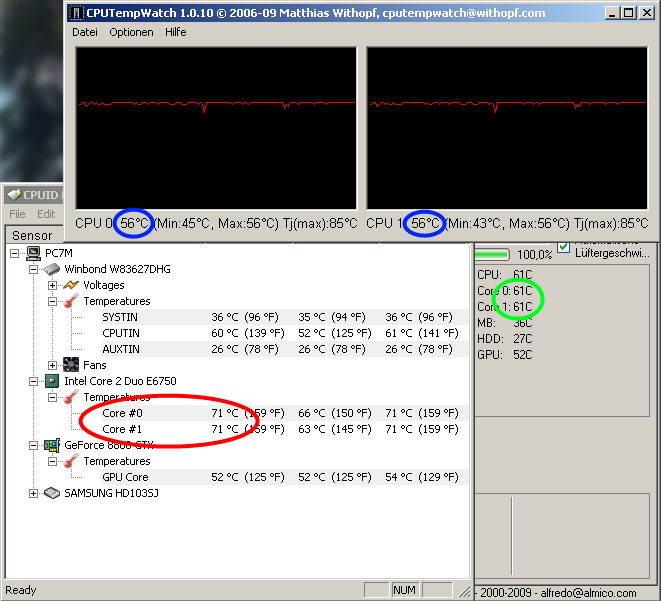Click the 100,0% green progress bar

pyautogui.click(x=492, y=255)
